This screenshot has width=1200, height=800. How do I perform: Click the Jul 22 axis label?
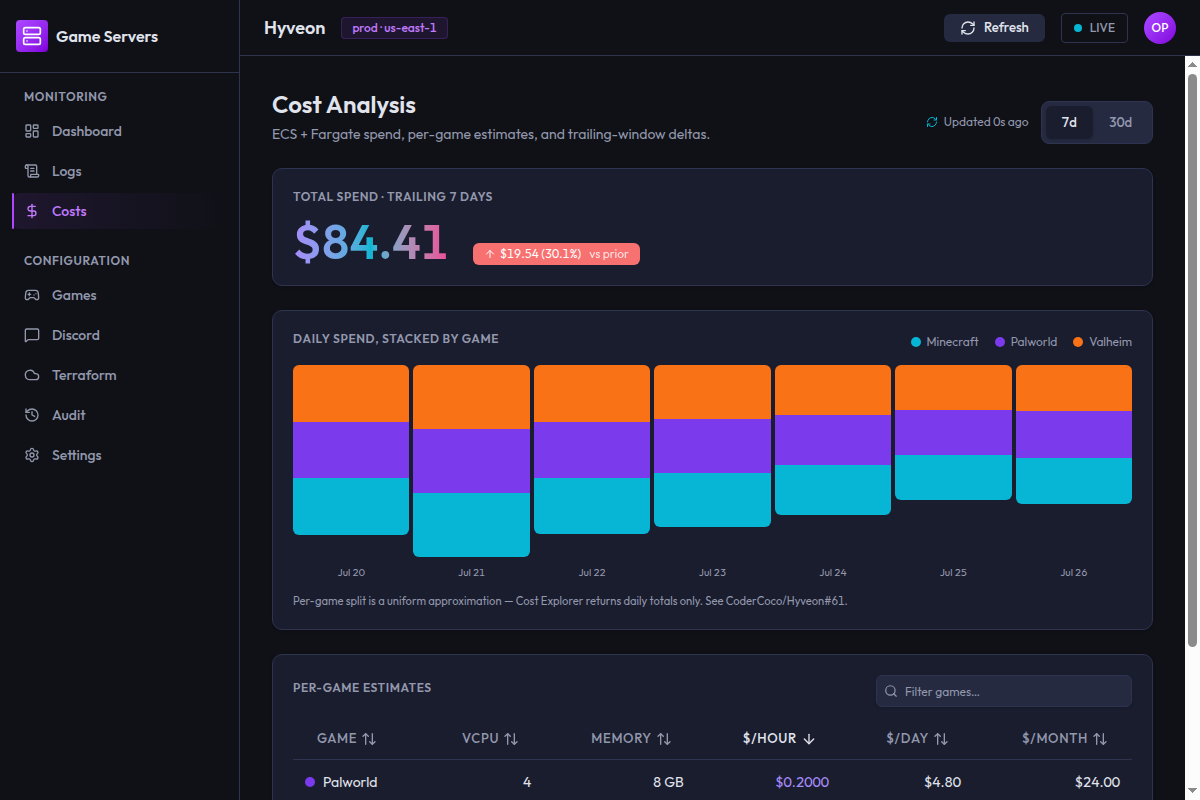(x=592, y=573)
